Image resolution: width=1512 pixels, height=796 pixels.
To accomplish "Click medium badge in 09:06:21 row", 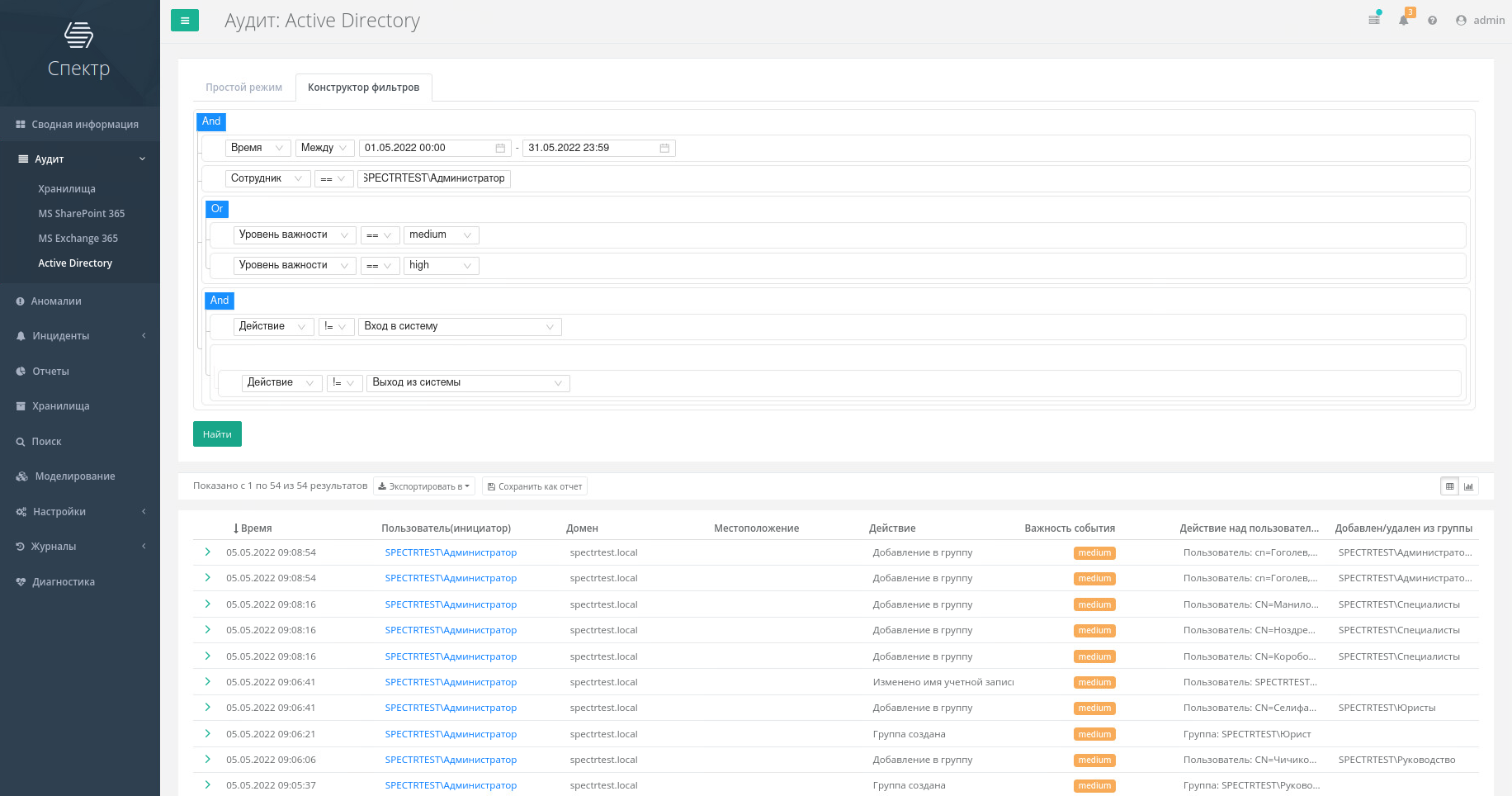I will pos(1094,735).
